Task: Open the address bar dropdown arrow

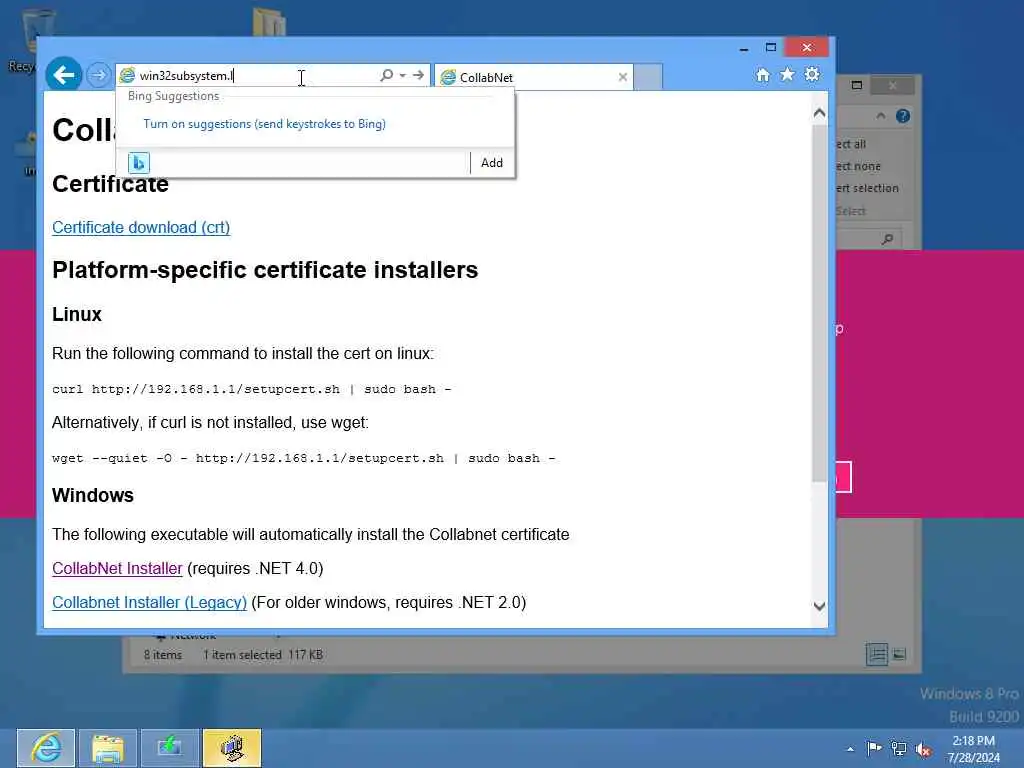Action: tap(402, 75)
